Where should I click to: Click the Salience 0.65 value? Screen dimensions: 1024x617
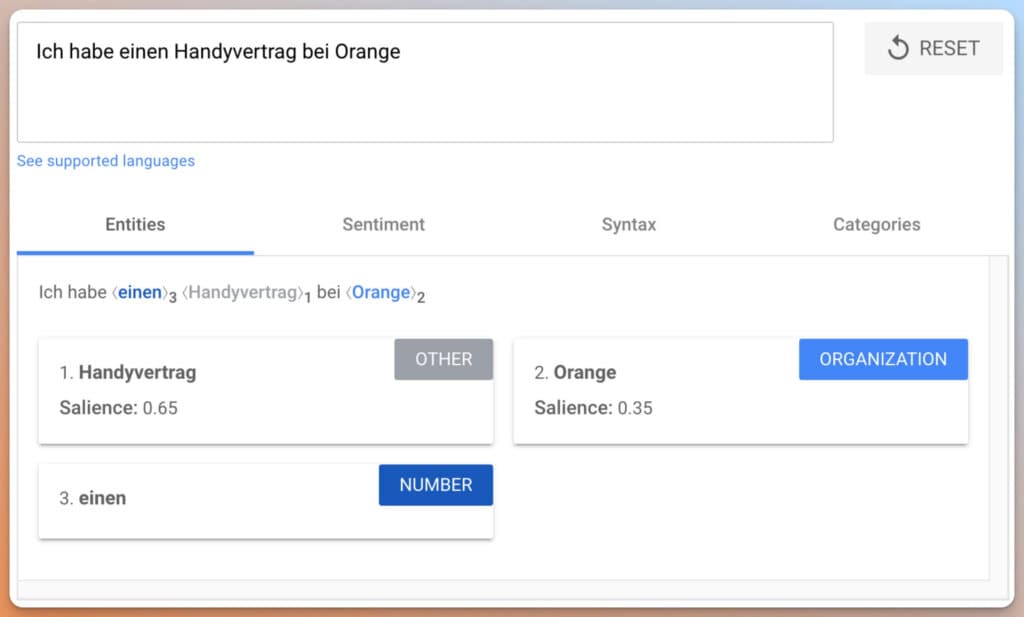click(159, 408)
